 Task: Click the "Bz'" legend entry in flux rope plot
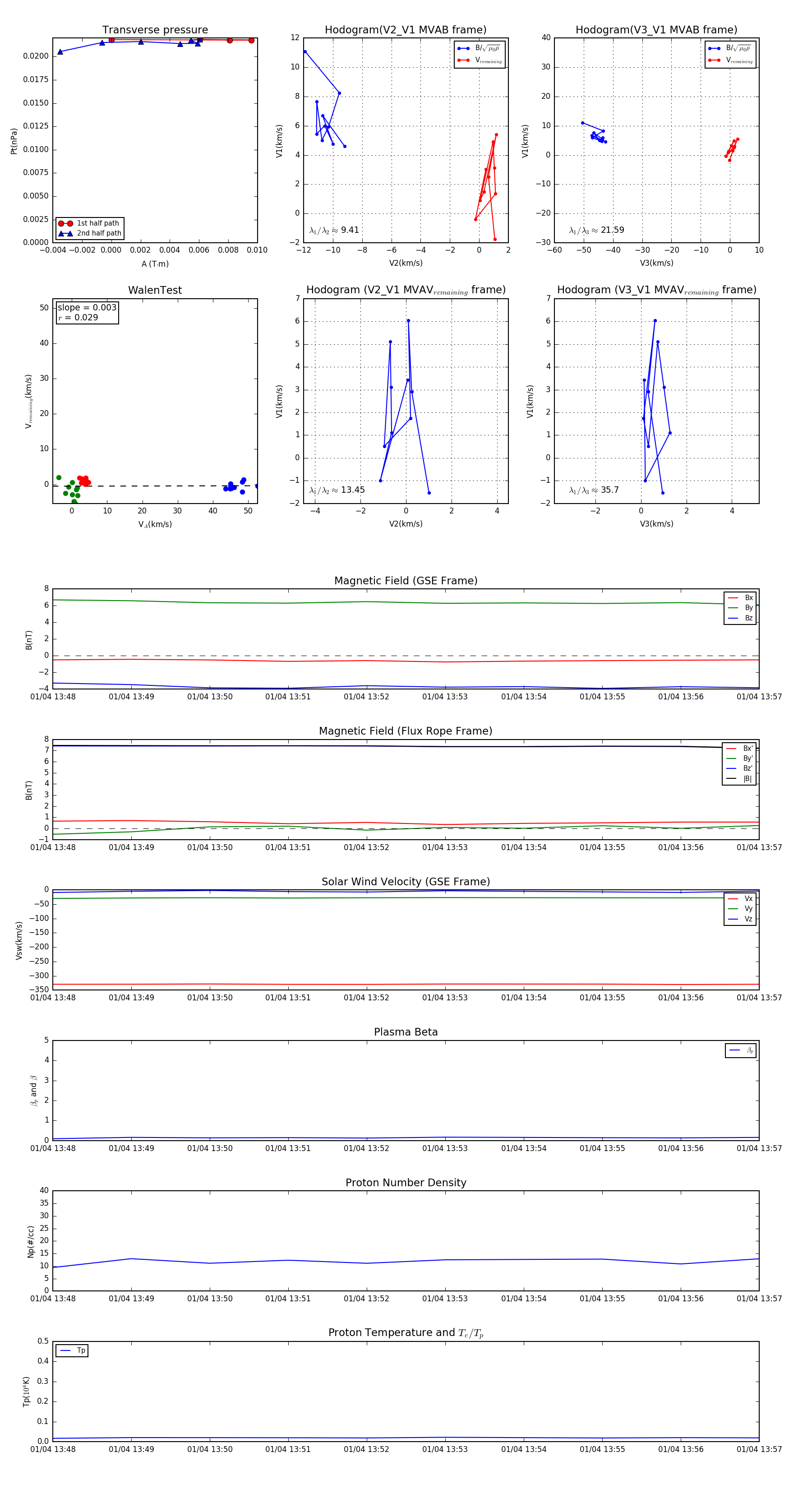(x=740, y=769)
